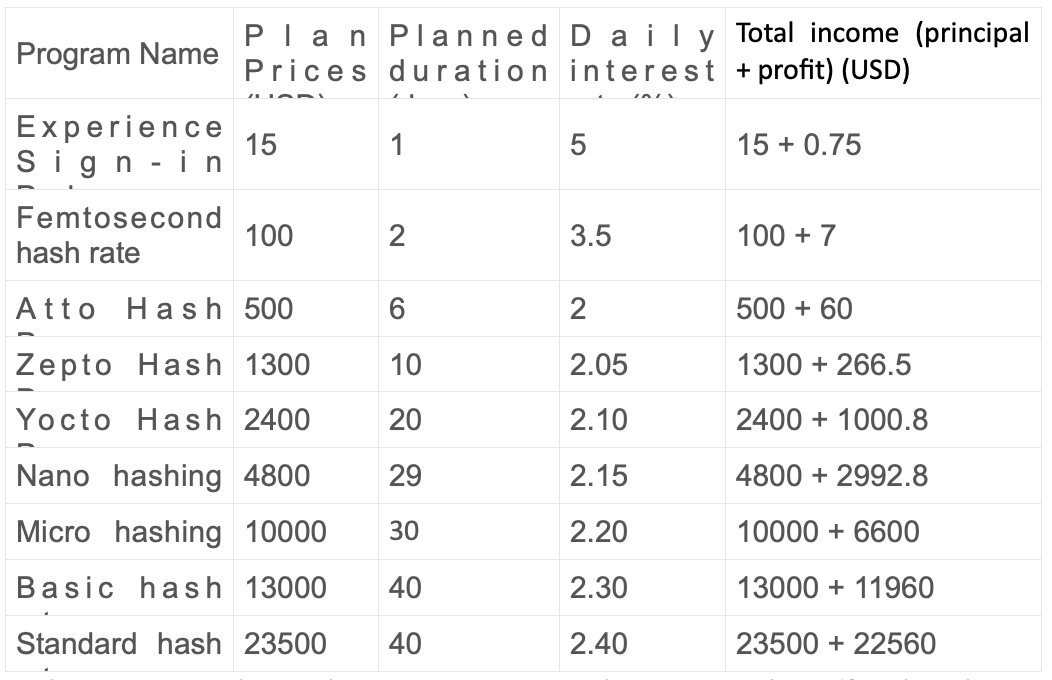Viewport: 1052px width, 680px height.
Task: Click the Total income header cell
Action: (x=882, y=52)
